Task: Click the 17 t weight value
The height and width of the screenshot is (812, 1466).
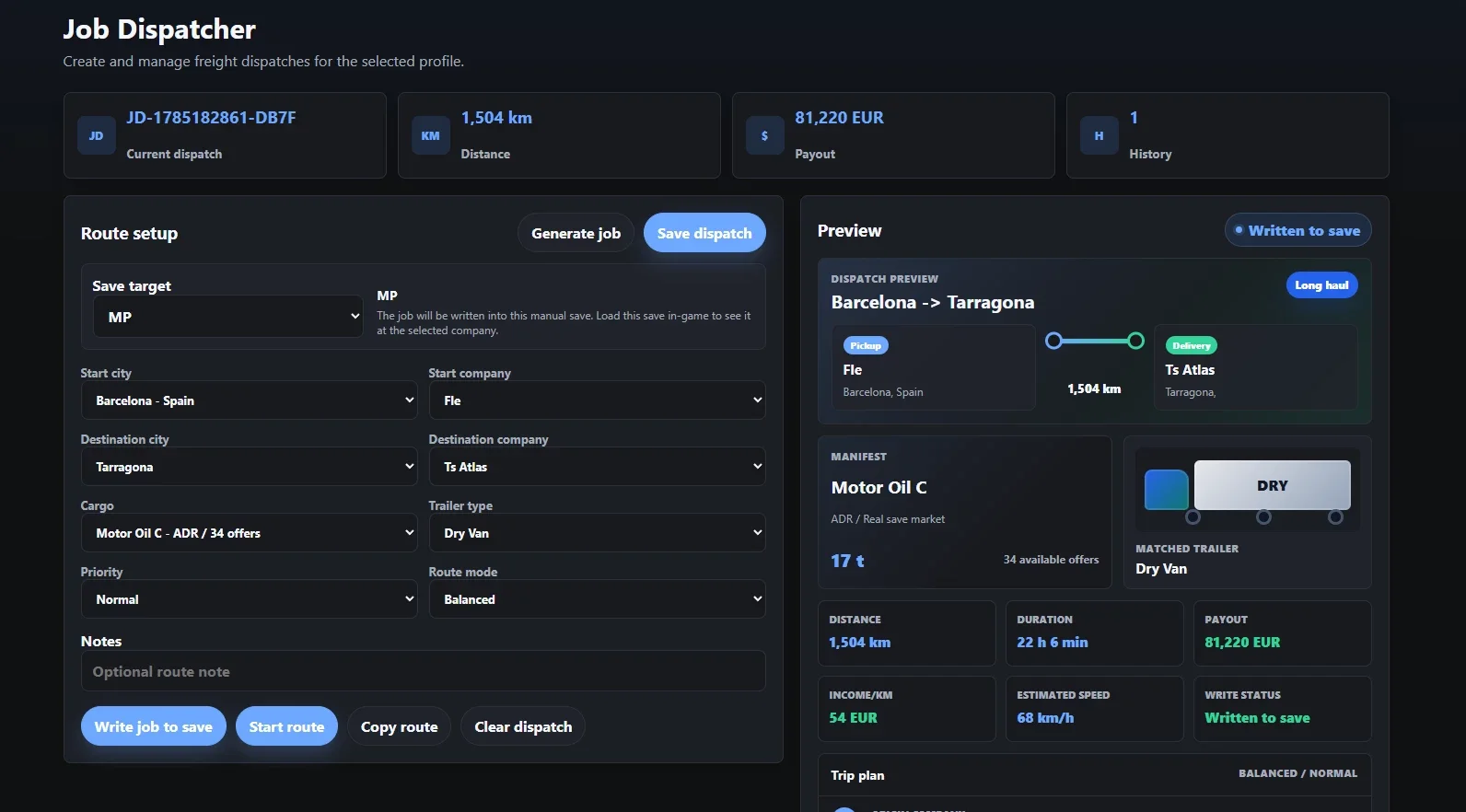Action: click(x=847, y=561)
